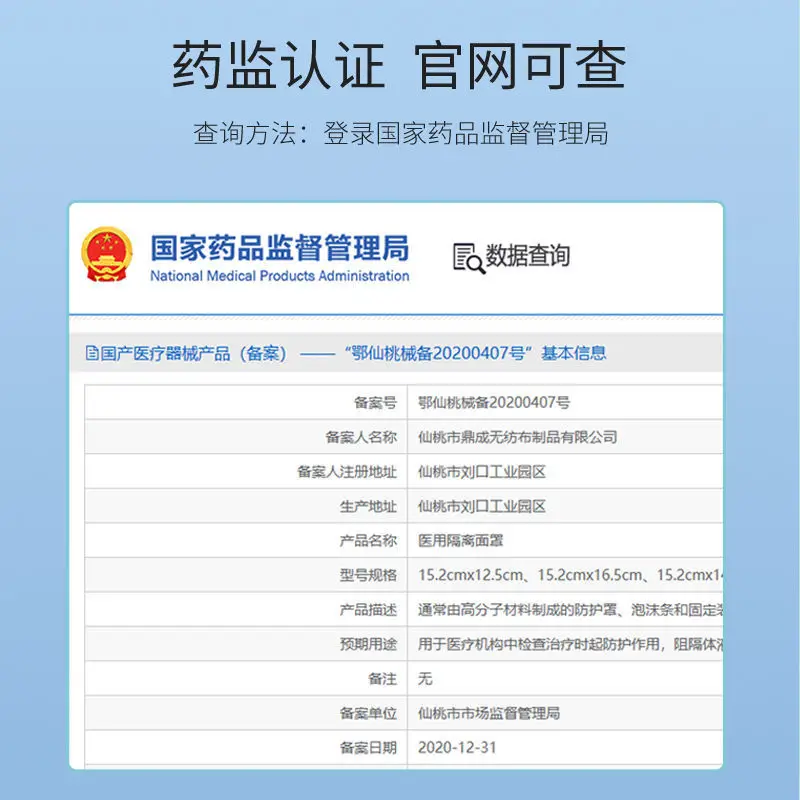Open the 数据查询 label
The width and height of the screenshot is (800, 800).
click(528, 256)
